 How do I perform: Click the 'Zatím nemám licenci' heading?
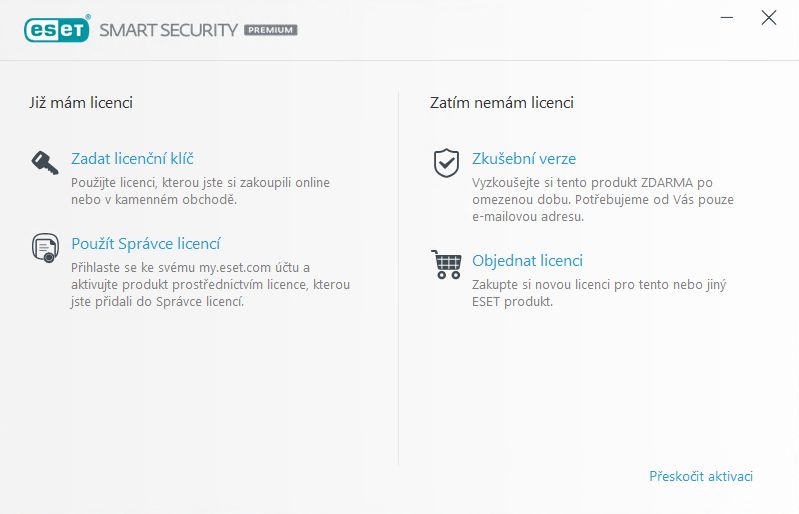point(502,103)
